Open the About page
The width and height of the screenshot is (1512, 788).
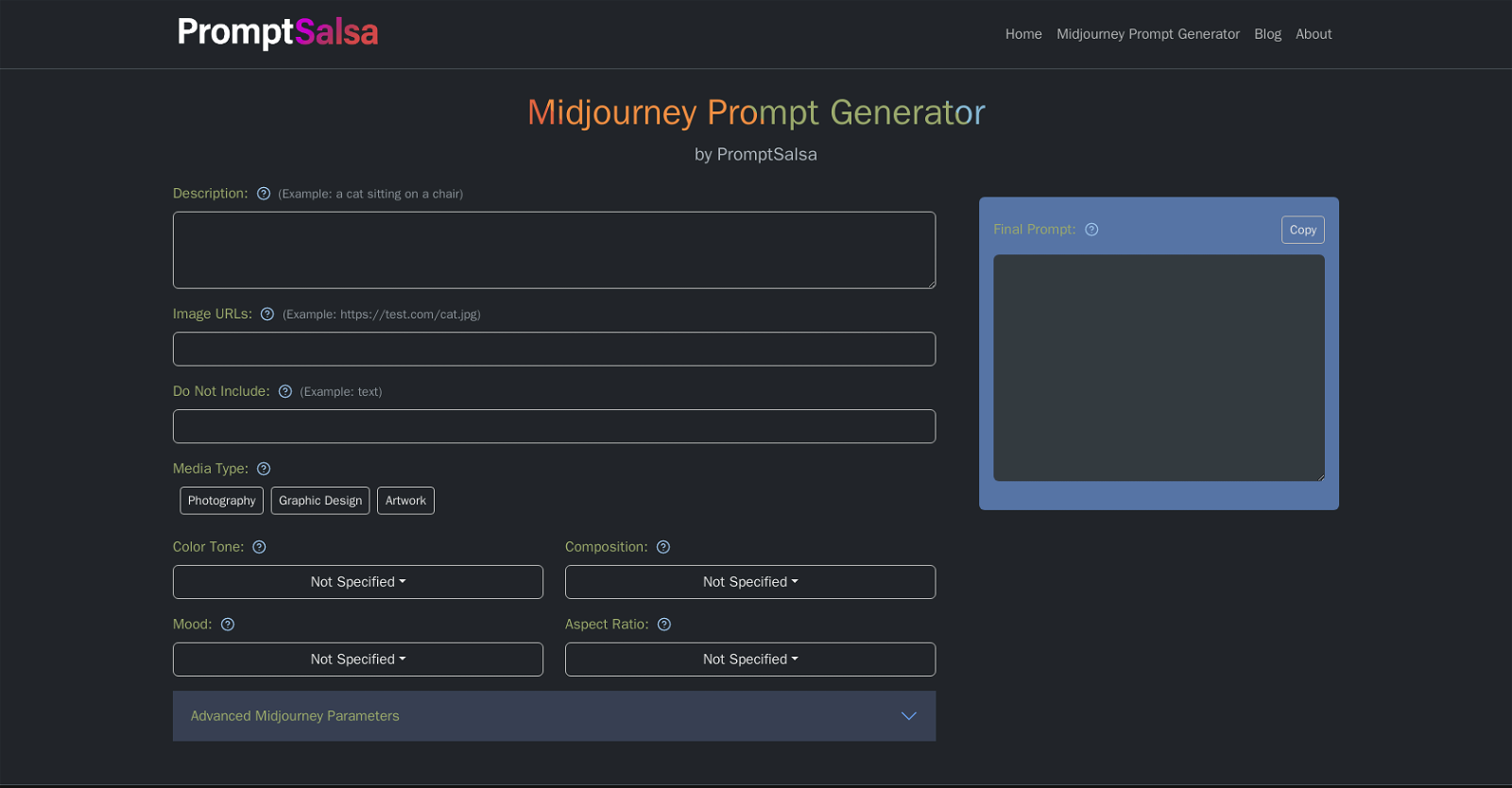(x=1314, y=34)
